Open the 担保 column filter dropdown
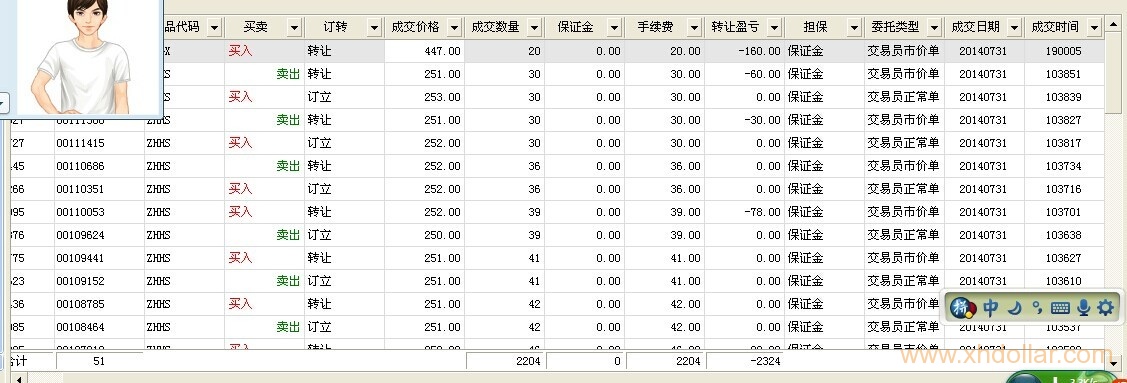1127x383 pixels. point(854,27)
